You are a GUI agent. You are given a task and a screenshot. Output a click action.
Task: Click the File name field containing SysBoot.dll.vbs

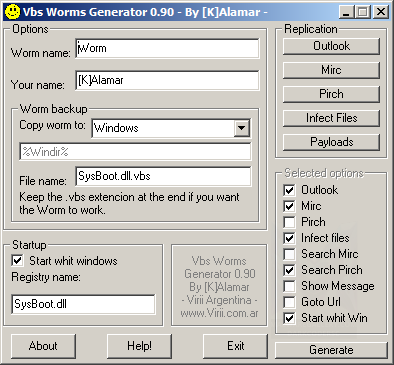(x=163, y=176)
